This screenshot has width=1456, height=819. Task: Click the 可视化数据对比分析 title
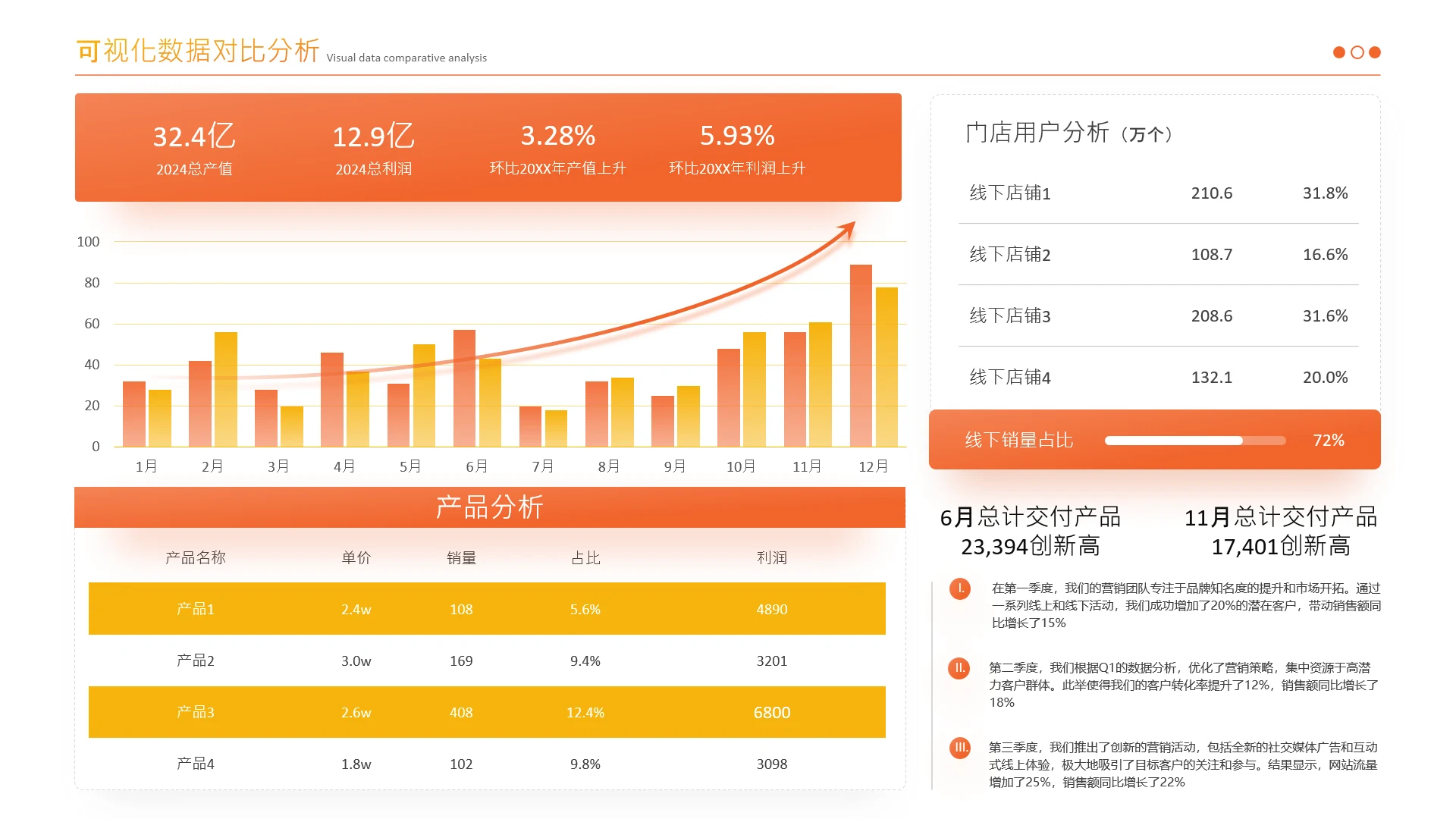(198, 51)
